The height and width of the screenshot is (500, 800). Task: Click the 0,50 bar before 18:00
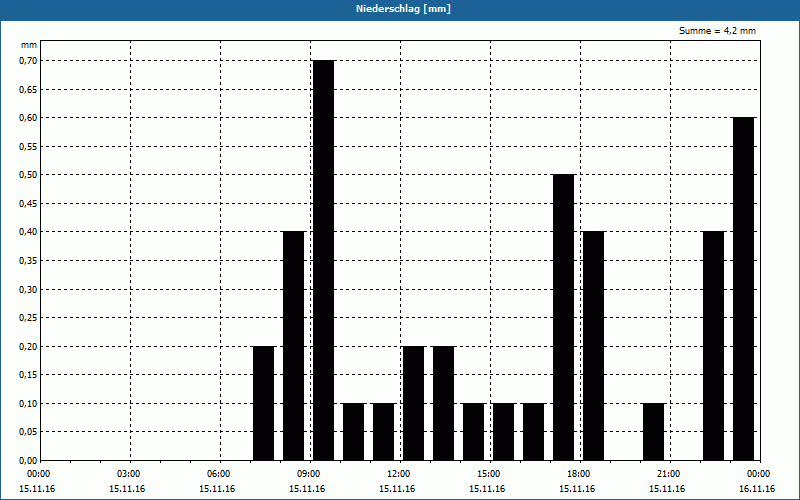564,317
